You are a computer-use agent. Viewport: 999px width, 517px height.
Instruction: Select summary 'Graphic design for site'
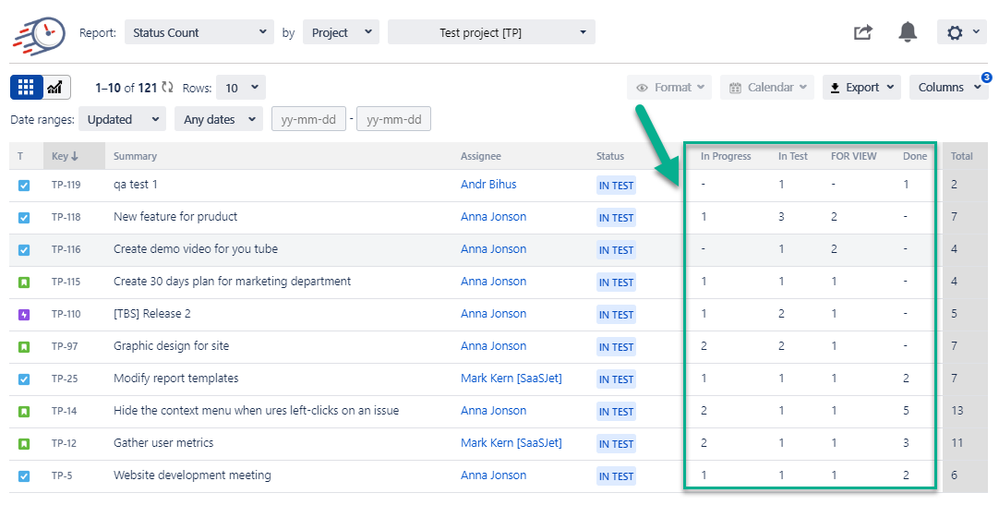point(171,346)
